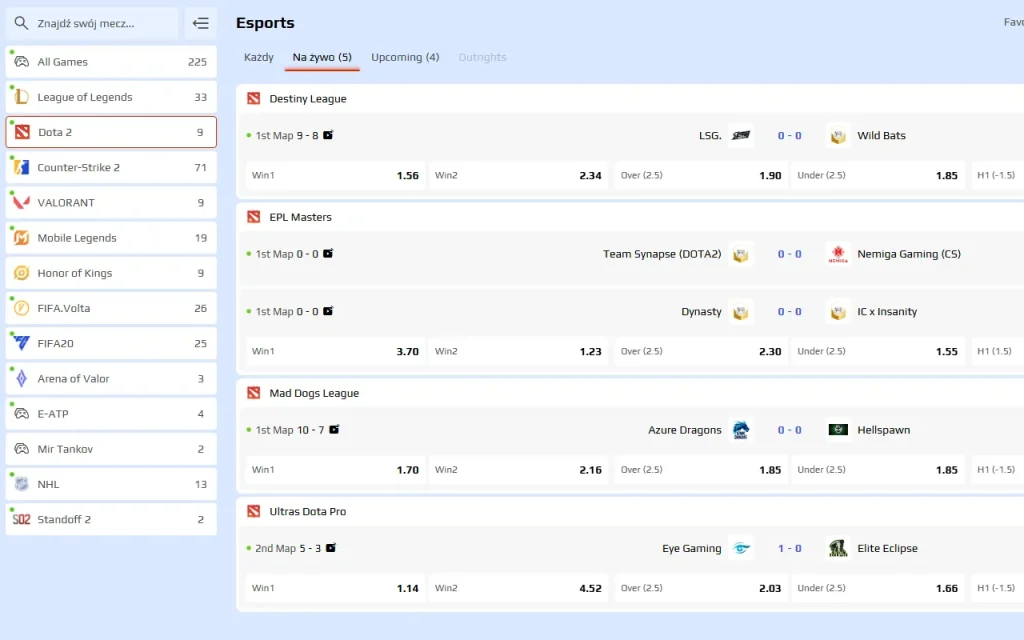
Task: Collapse the sidebar with the menu arrow icon
Action: (200, 24)
